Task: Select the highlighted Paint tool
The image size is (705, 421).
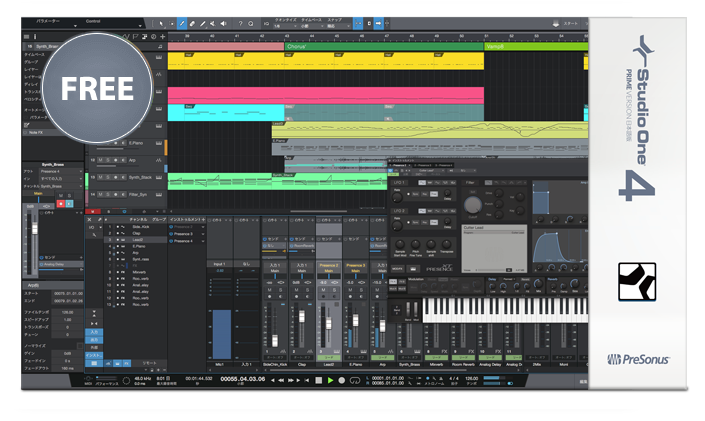Action: pos(182,23)
